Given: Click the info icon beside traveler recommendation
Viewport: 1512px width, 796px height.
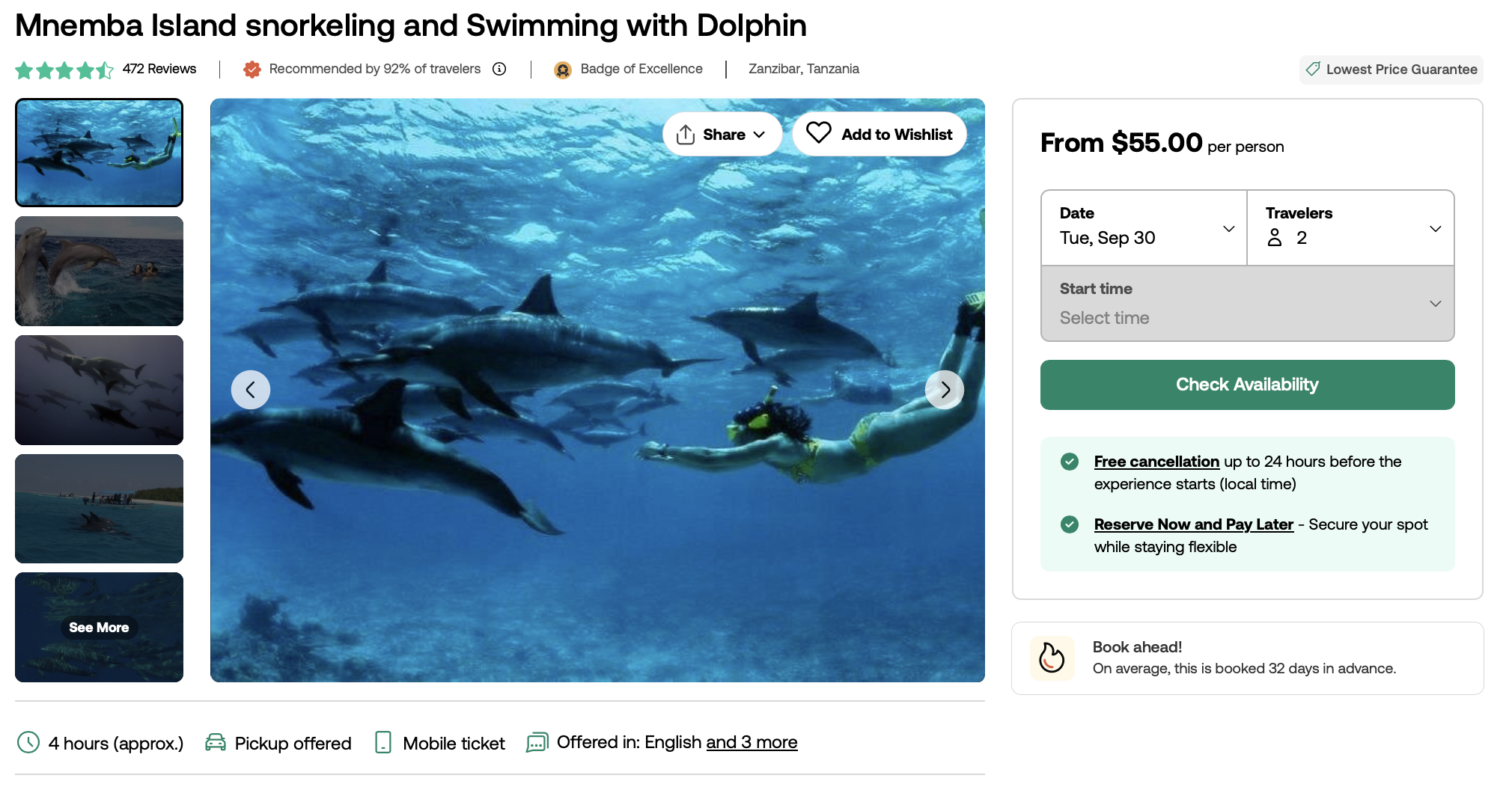Looking at the screenshot, I should click(499, 69).
